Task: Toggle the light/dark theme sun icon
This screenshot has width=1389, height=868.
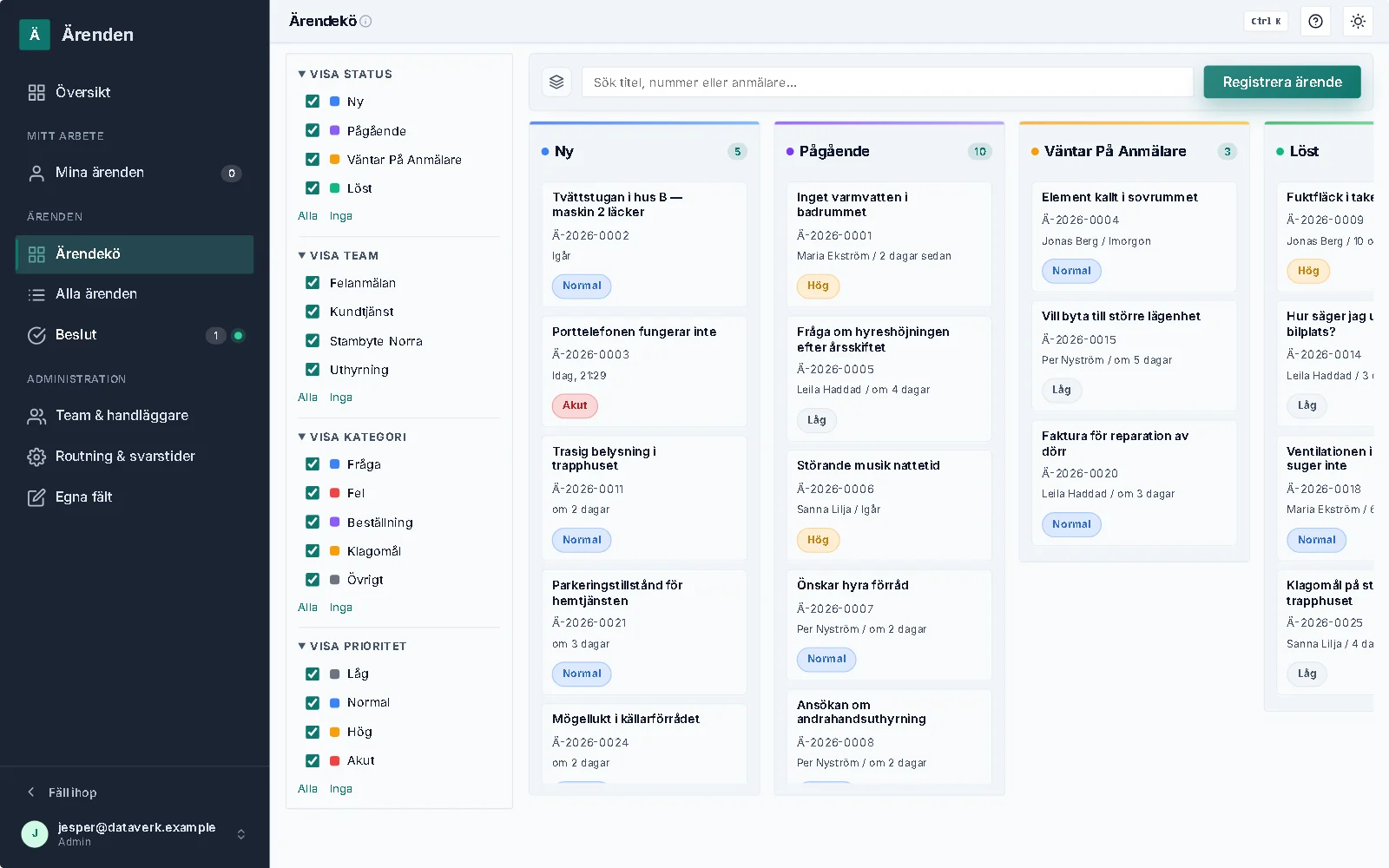Action: 1358,22
